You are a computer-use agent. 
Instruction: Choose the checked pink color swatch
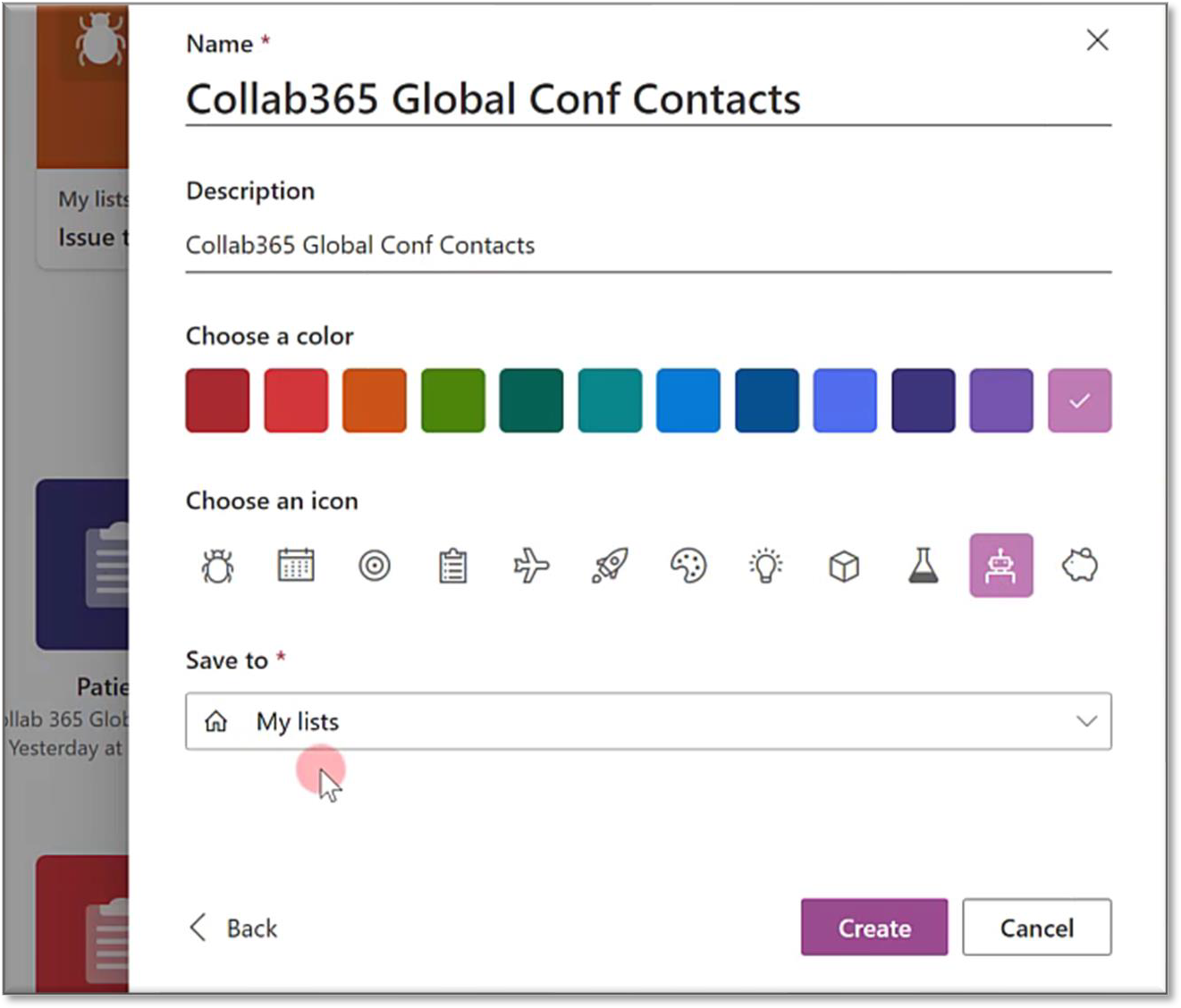coord(1080,400)
